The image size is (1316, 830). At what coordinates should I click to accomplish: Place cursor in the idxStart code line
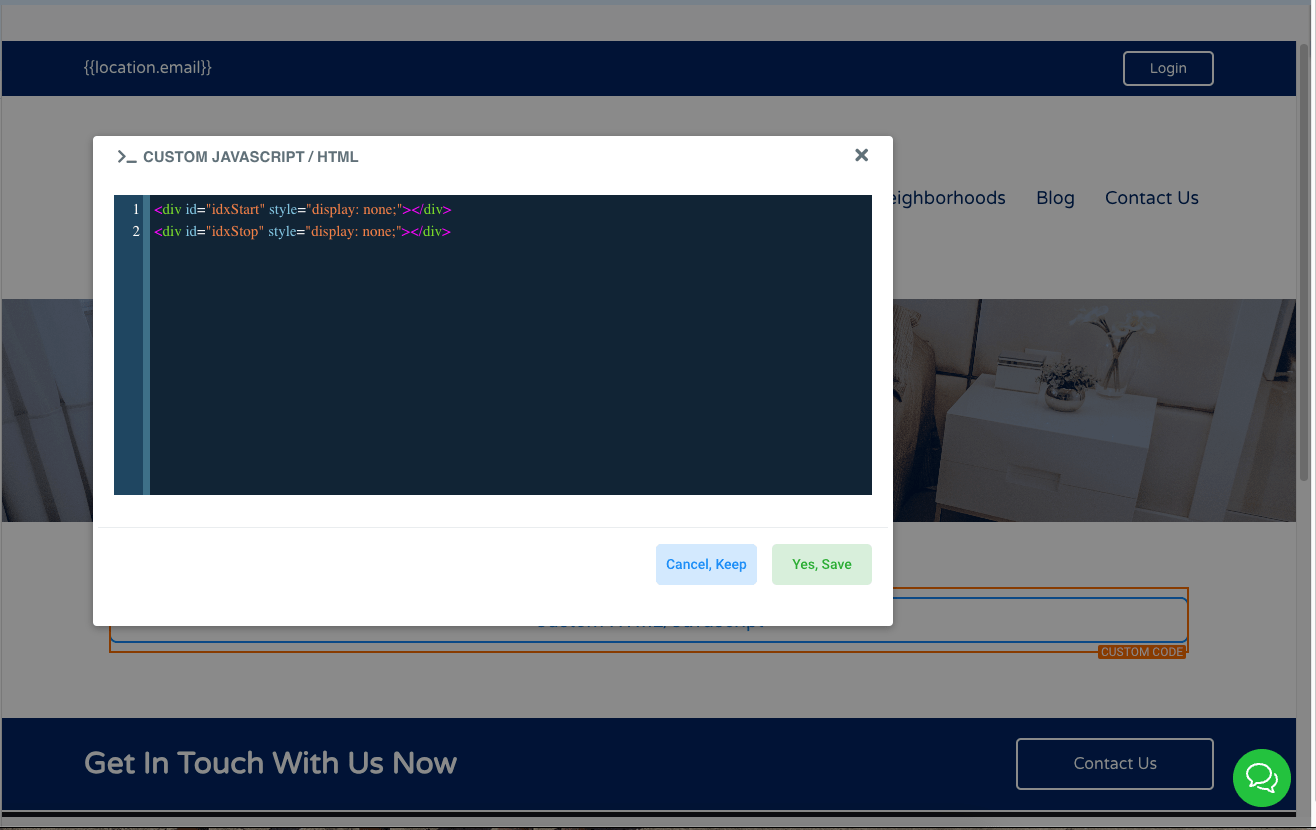click(x=302, y=210)
